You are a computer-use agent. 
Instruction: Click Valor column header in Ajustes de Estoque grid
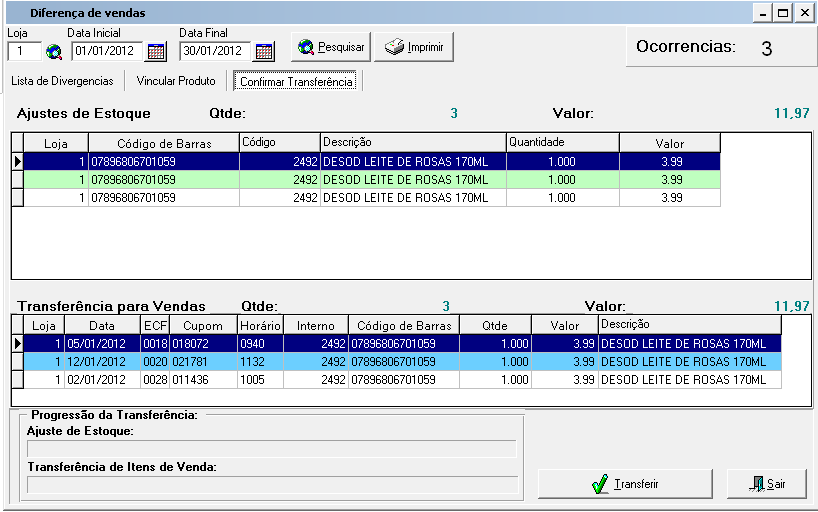click(x=670, y=143)
